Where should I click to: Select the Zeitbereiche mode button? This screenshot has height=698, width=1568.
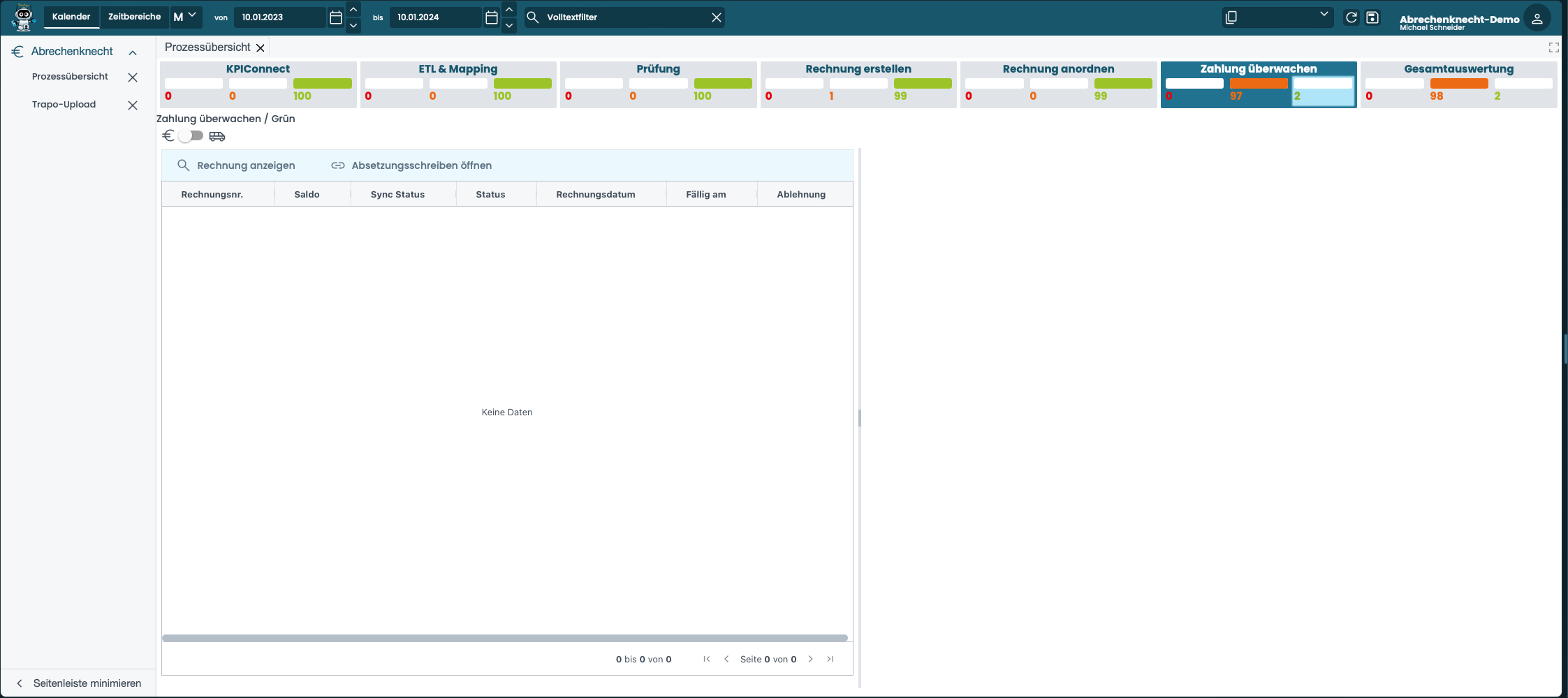click(134, 17)
